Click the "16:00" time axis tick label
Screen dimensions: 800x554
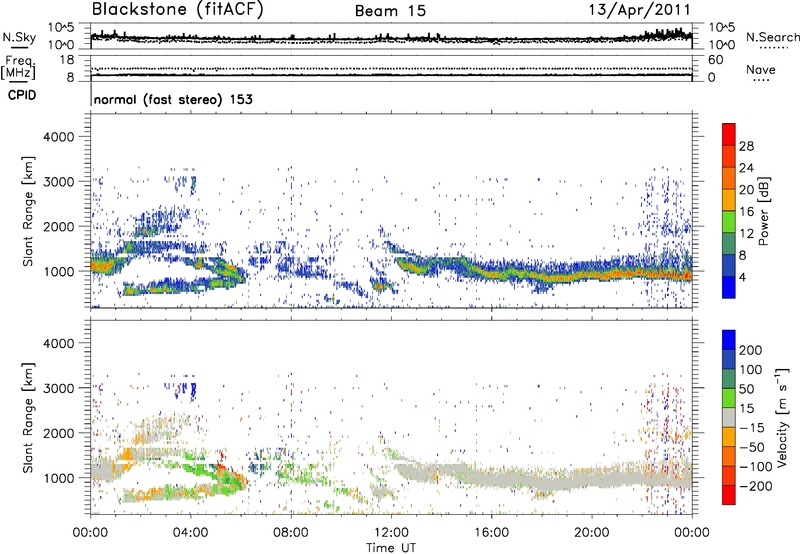pyautogui.click(x=491, y=533)
